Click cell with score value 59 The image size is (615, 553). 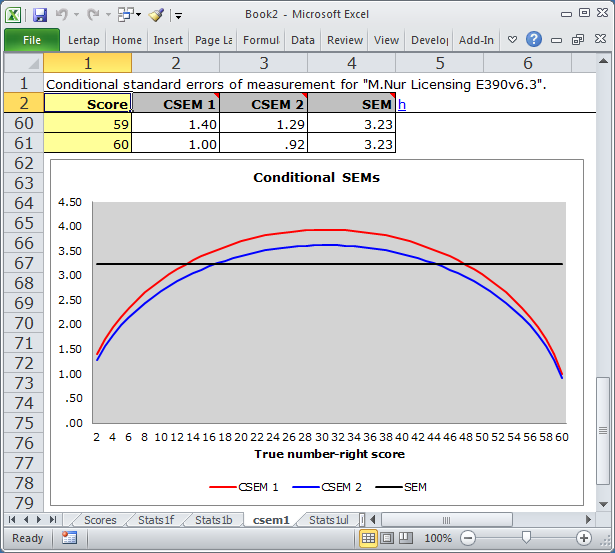(x=87, y=123)
